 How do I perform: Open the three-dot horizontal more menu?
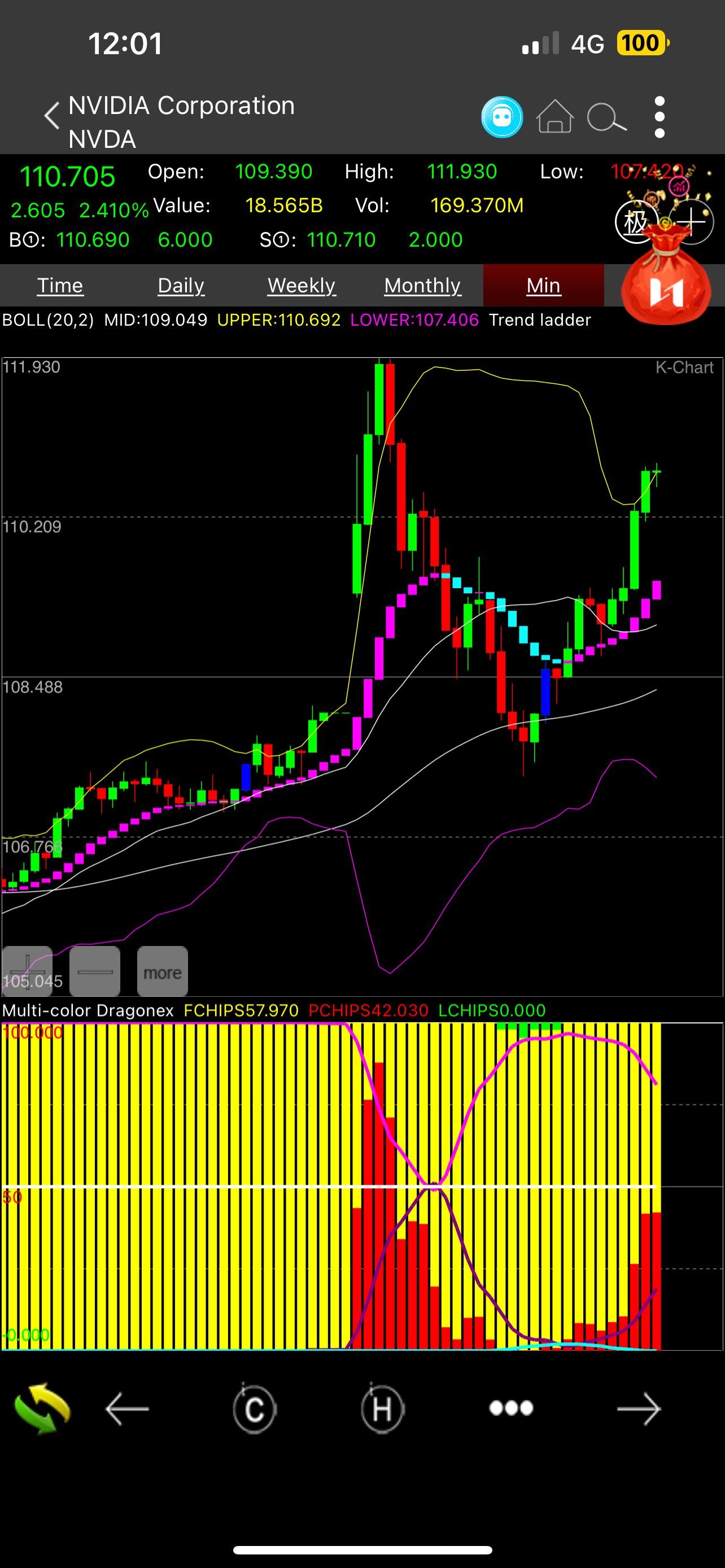[x=511, y=1408]
